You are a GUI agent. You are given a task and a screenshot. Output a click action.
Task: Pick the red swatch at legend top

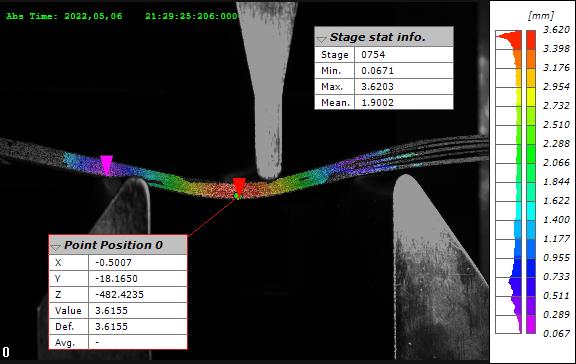pyautogui.click(x=531, y=40)
